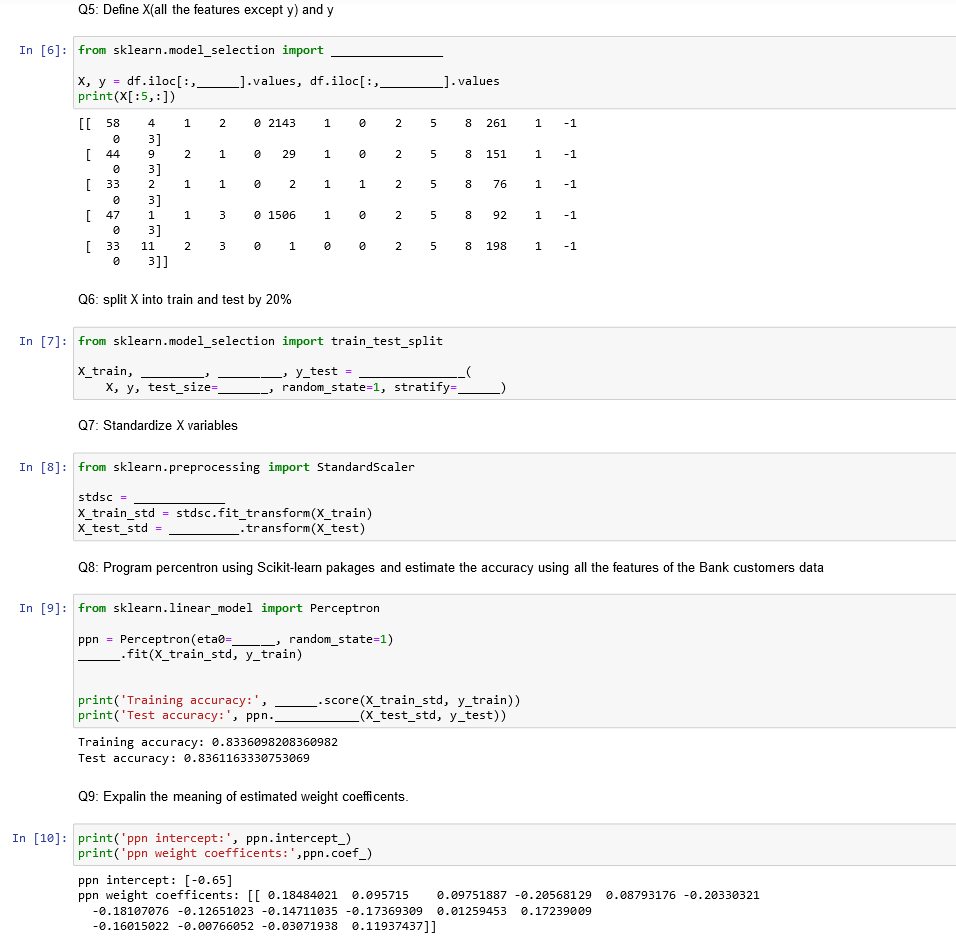Select the In [6] code cell input
The image size is (956, 937).
515,73
